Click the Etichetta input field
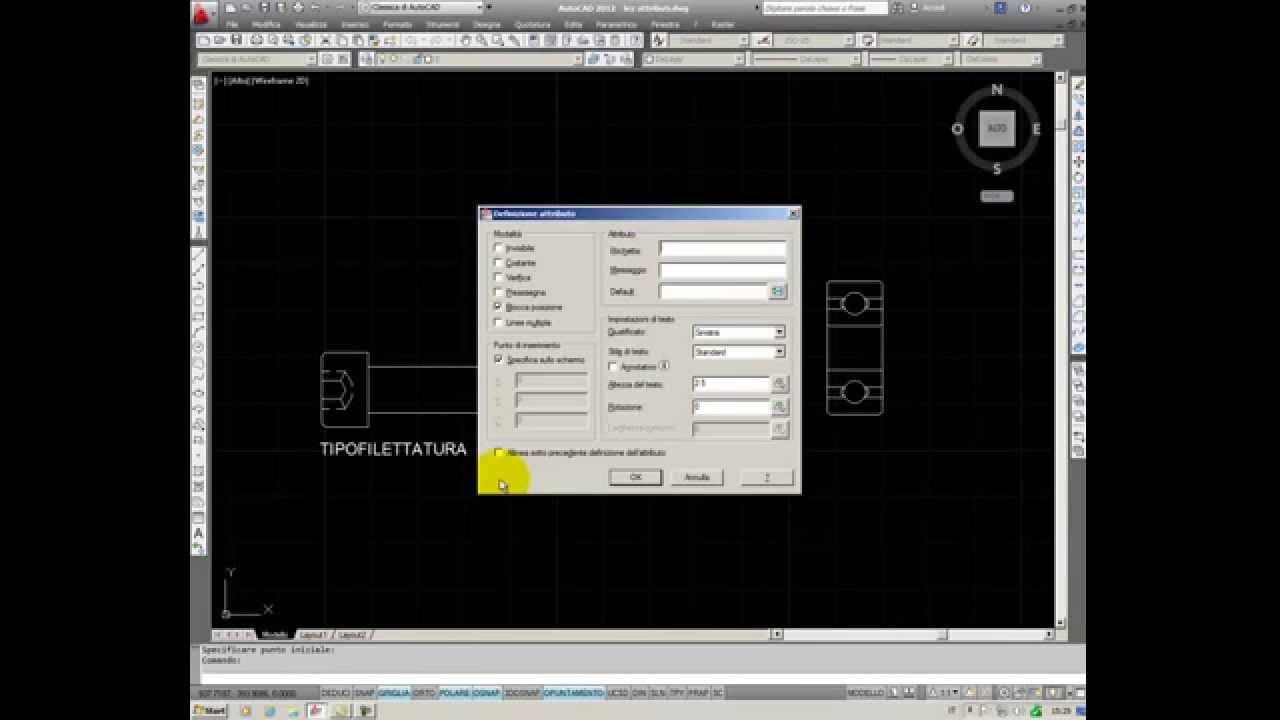The image size is (1280, 720). [722, 250]
